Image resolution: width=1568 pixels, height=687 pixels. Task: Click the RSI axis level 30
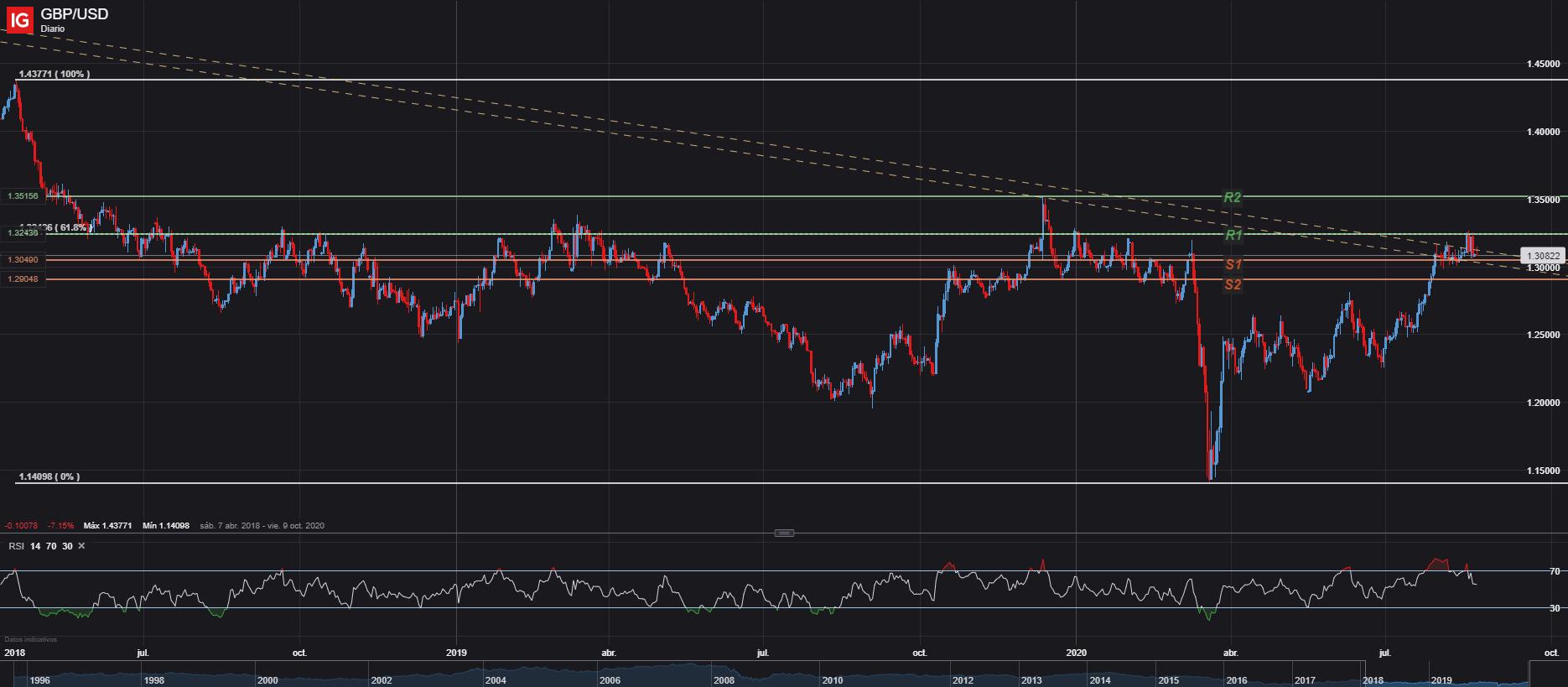1555,608
